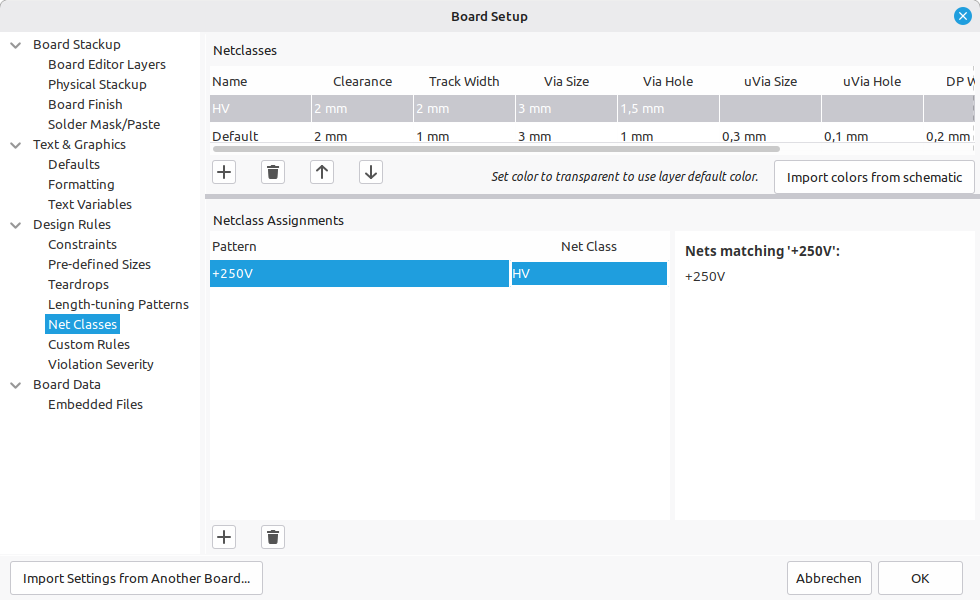Open Embedded Files page
Viewport: 980px width, 600px height.
95,404
